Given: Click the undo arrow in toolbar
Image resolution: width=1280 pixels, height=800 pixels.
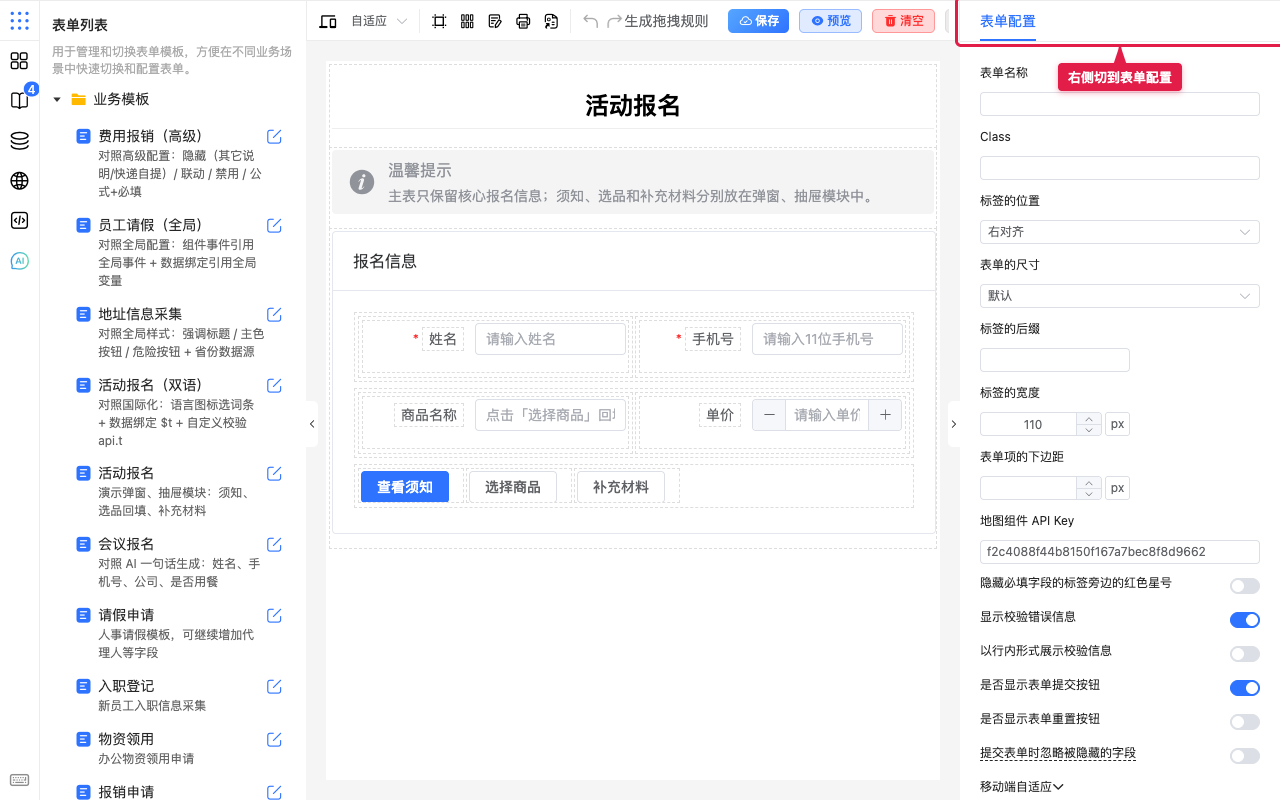Looking at the screenshot, I should 590,21.
